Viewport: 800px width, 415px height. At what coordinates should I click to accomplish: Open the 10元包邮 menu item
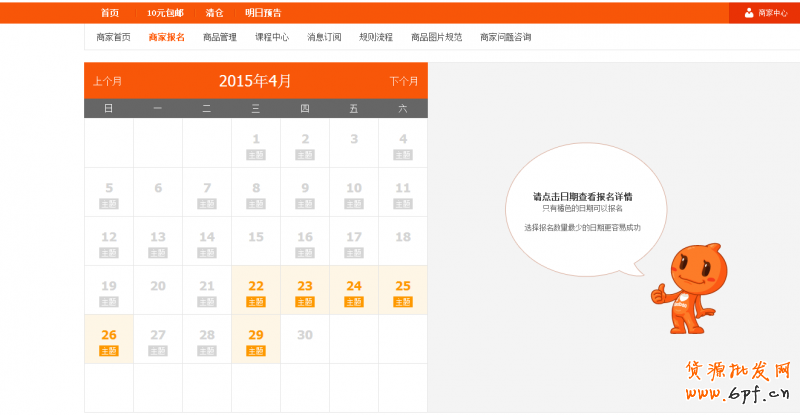[x=165, y=13]
